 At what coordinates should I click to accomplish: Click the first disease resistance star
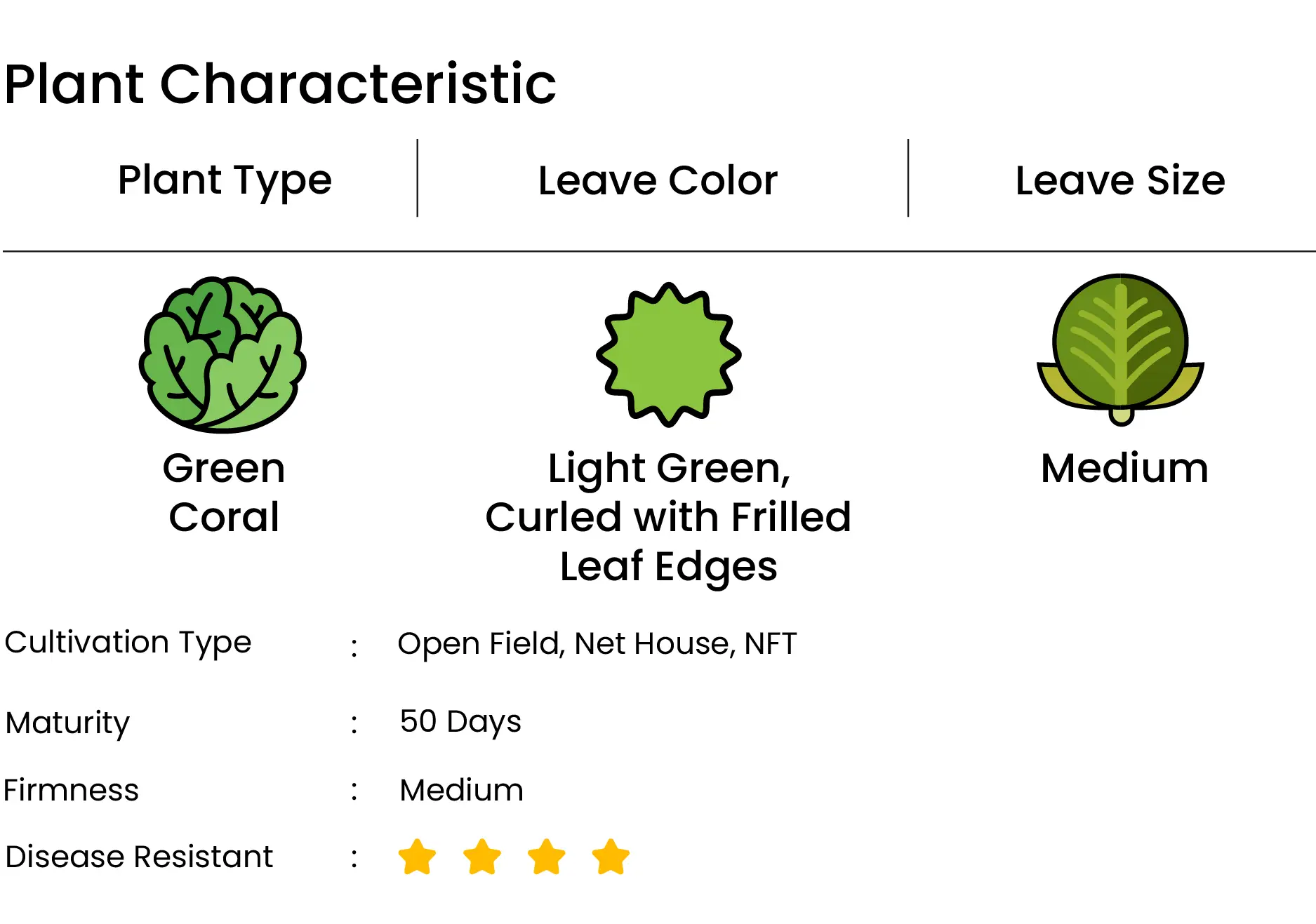point(417,857)
